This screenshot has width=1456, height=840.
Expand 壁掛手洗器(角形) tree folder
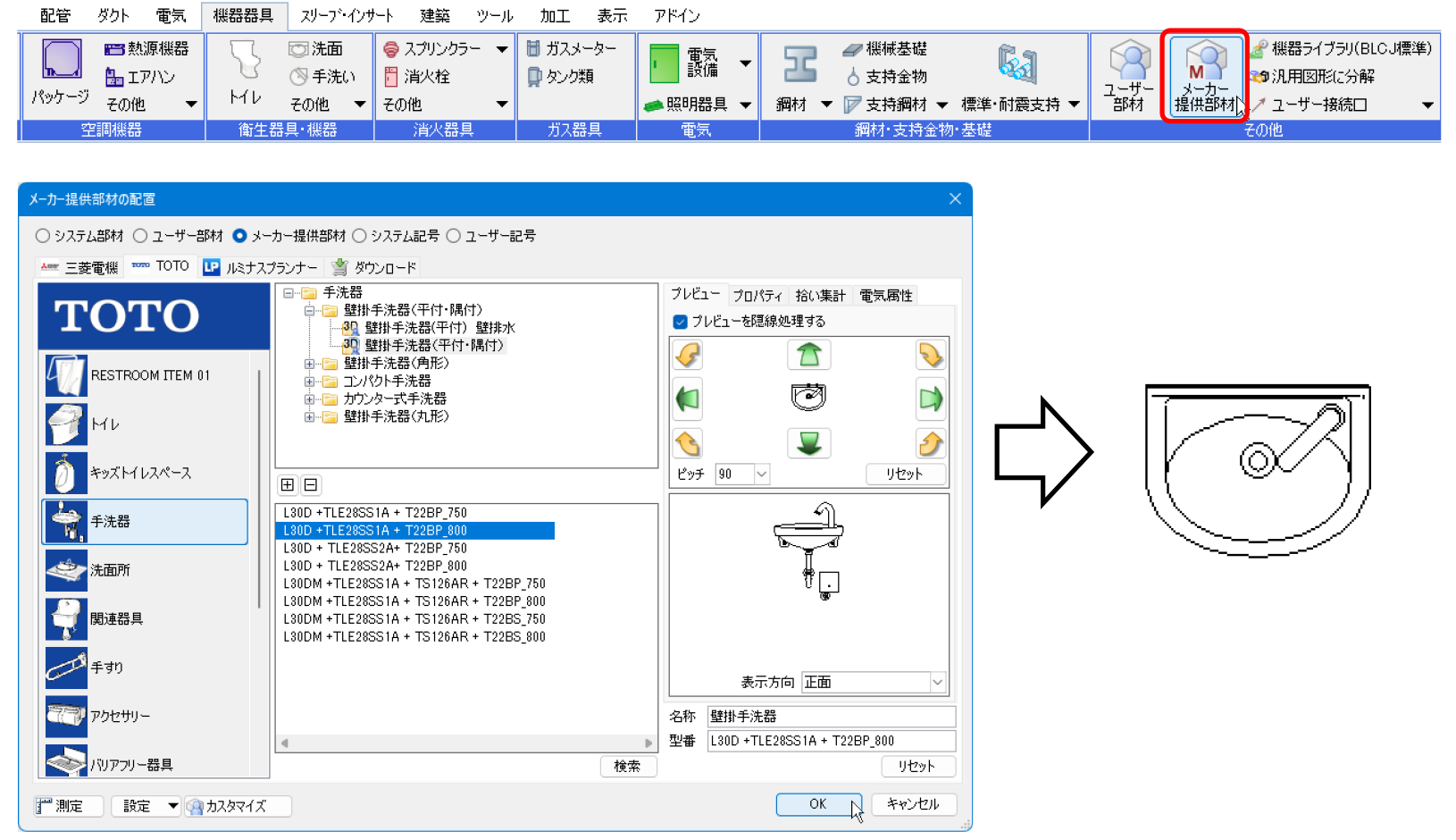[x=309, y=364]
